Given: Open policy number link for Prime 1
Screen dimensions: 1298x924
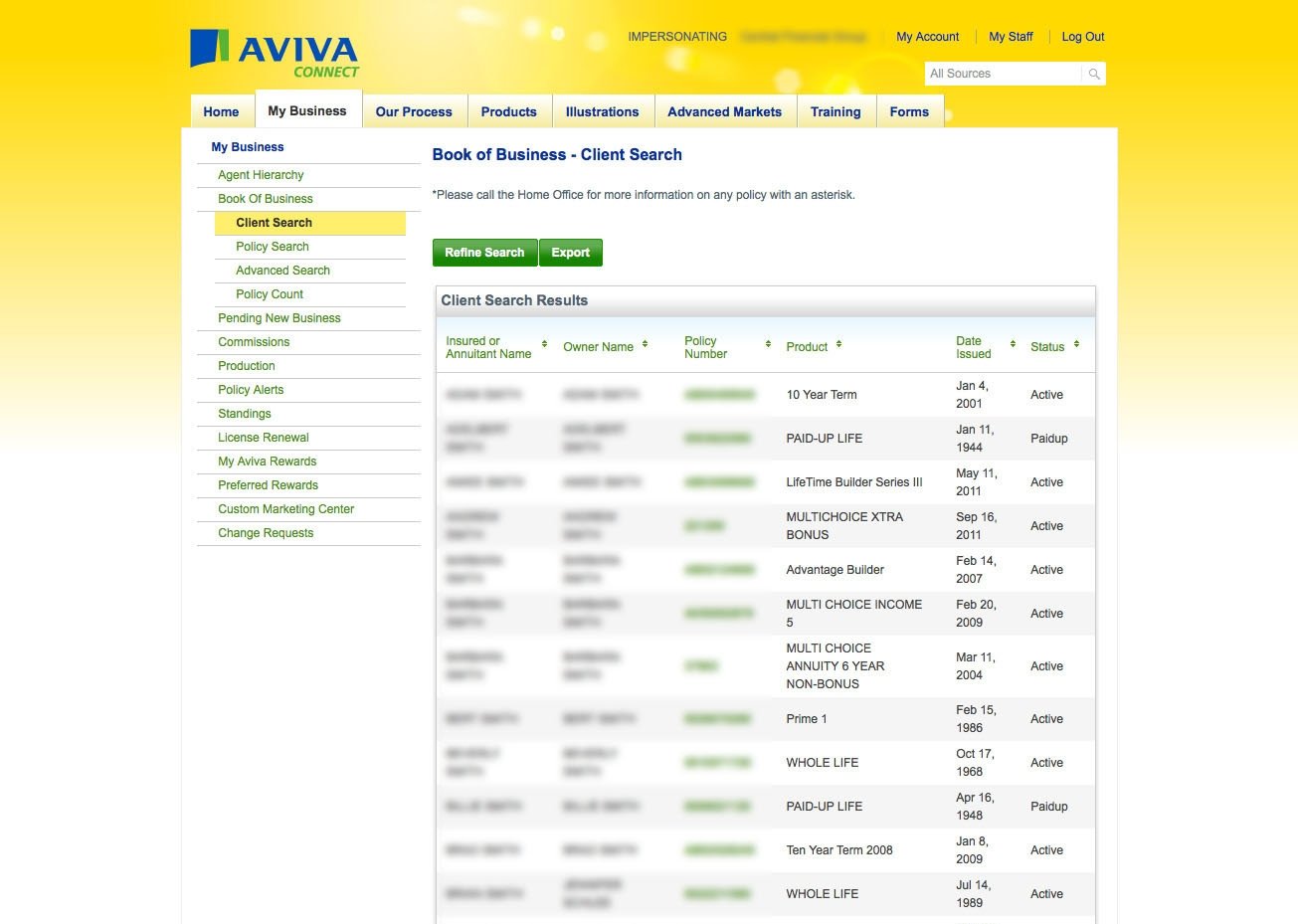Looking at the screenshot, I should point(717,719).
